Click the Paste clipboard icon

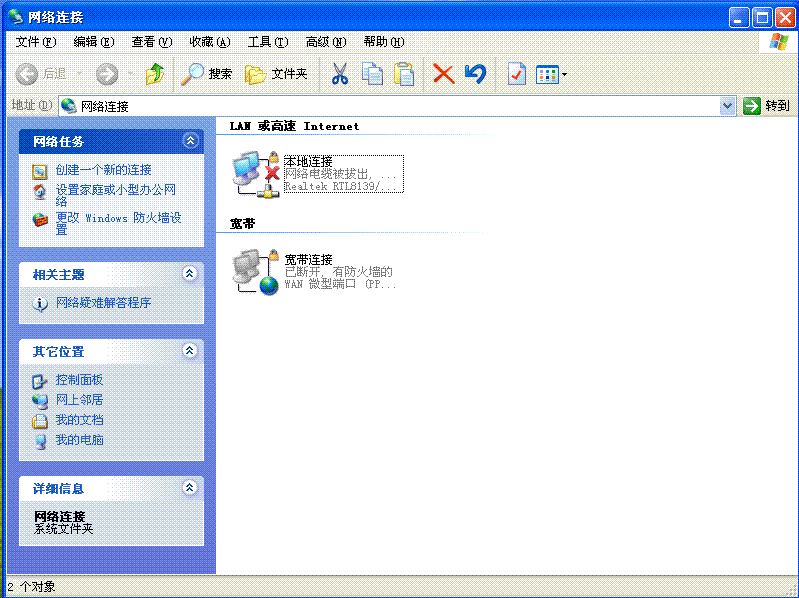click(404, 74)
